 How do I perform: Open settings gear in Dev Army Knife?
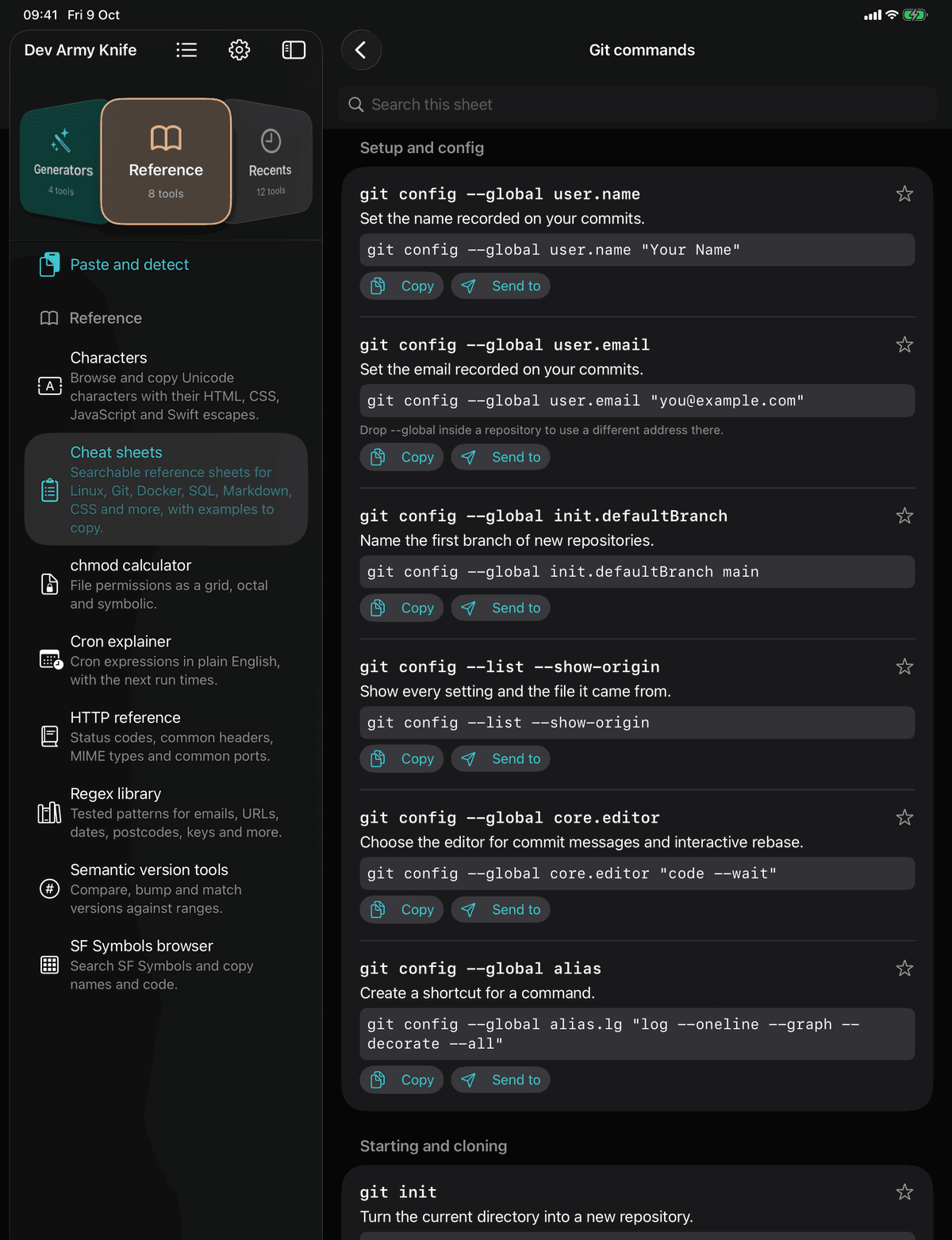240,50
